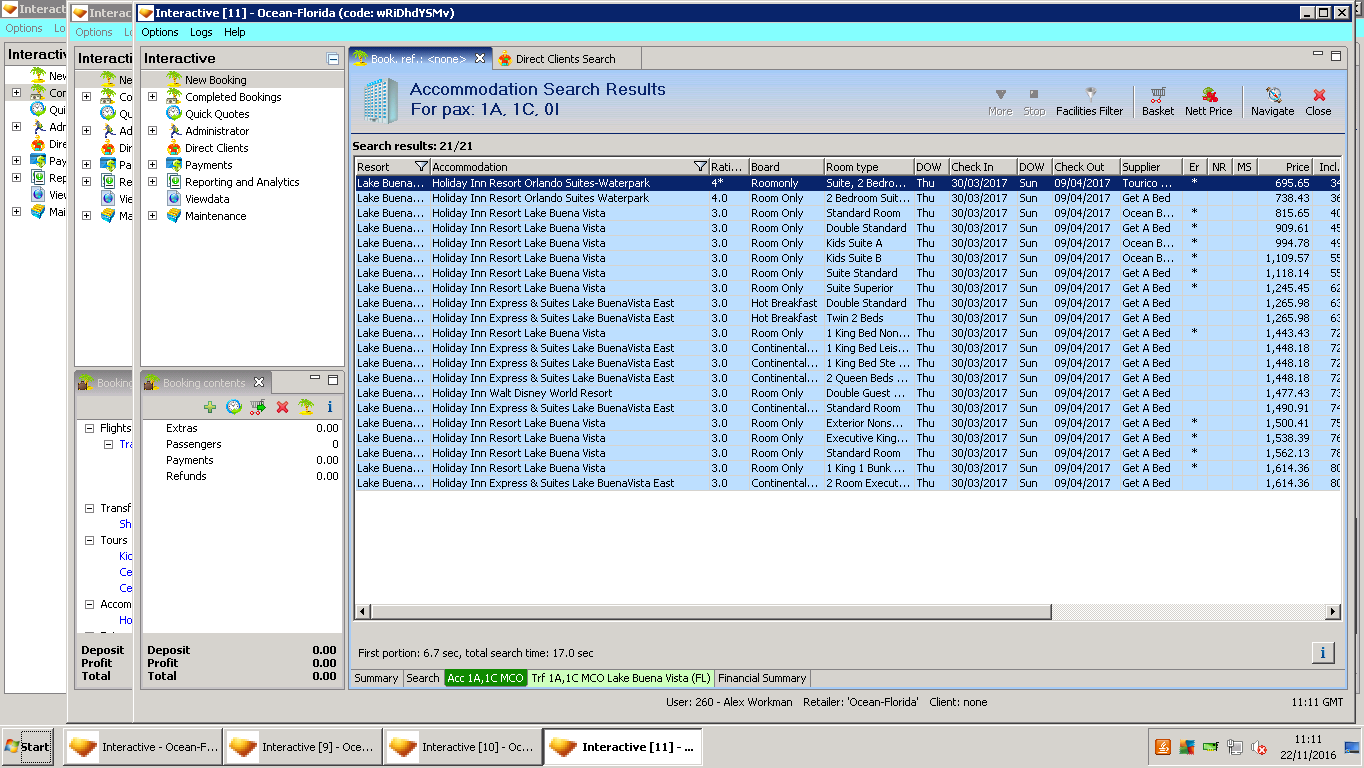Image resolution: width=1364 pixels, height=768 pixels.
Task: Open Trf 1A,1C MCO Lake Buena Vista tab
Action: click(621, 678)
